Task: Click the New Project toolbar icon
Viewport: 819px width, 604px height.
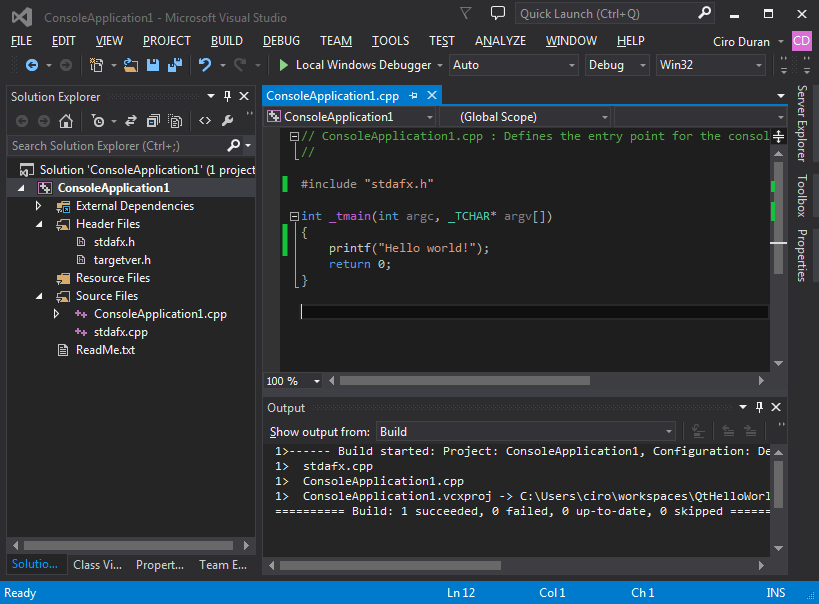Action: coord(96,65)
